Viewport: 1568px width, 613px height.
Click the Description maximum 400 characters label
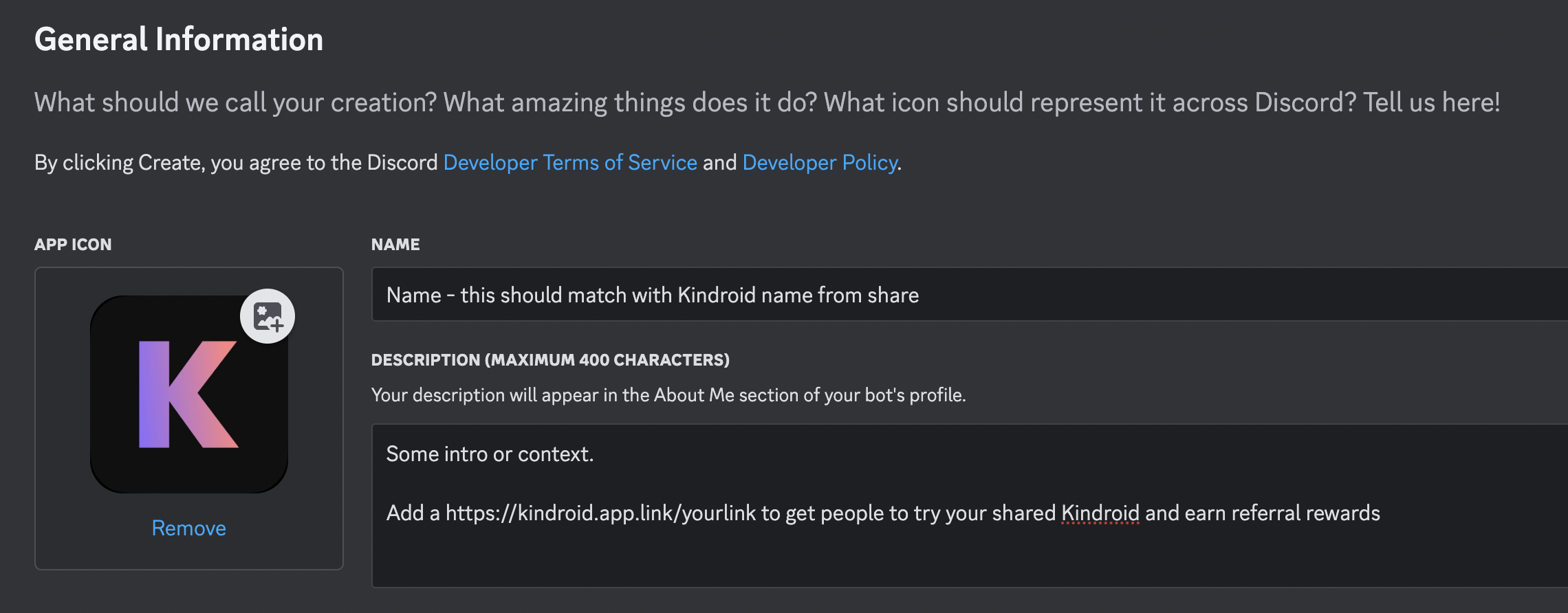[550, 360]
